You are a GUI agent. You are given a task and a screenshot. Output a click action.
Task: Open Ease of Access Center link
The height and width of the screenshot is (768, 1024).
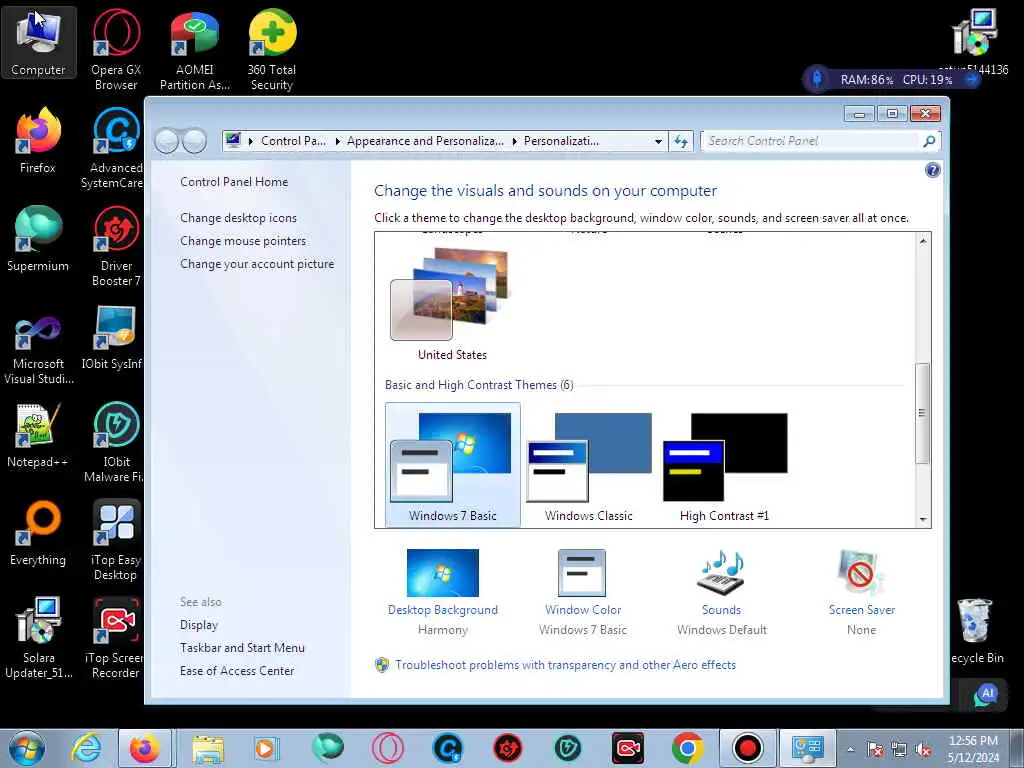(237, 671)
